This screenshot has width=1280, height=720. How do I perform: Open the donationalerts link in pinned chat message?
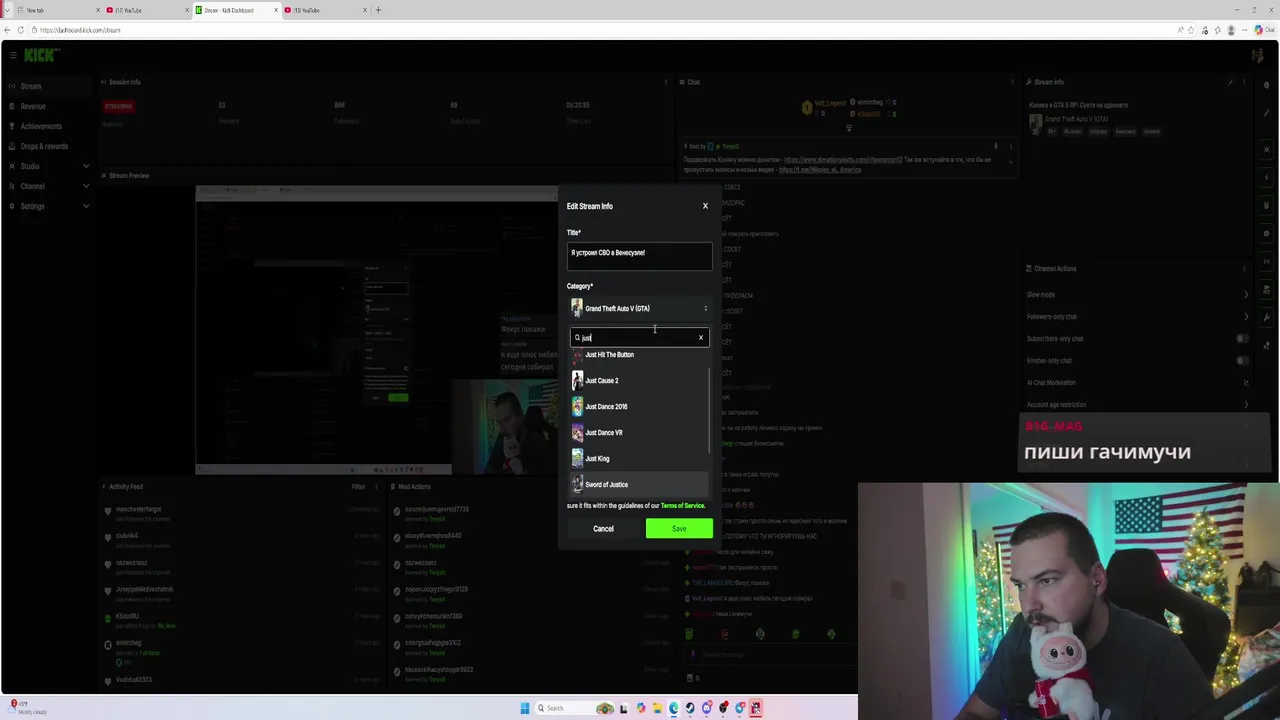tap(843, 160)
